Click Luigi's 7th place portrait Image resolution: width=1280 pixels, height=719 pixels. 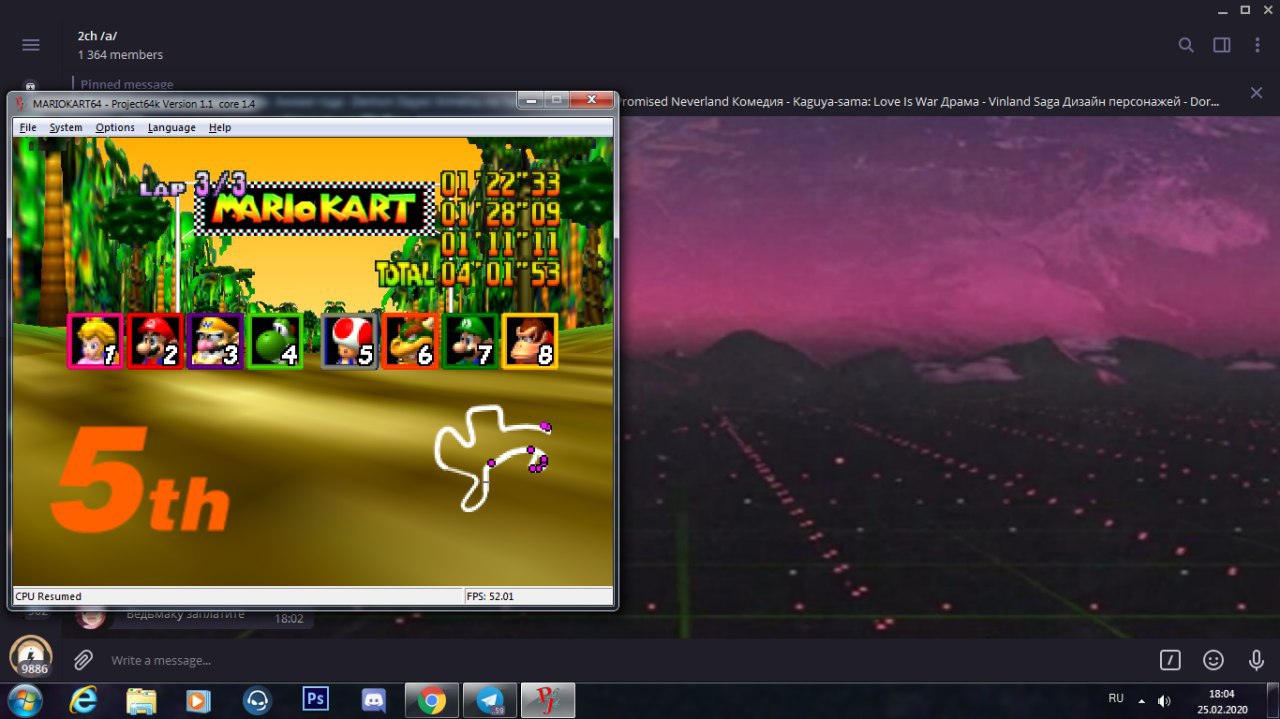(x=470, y=341)
